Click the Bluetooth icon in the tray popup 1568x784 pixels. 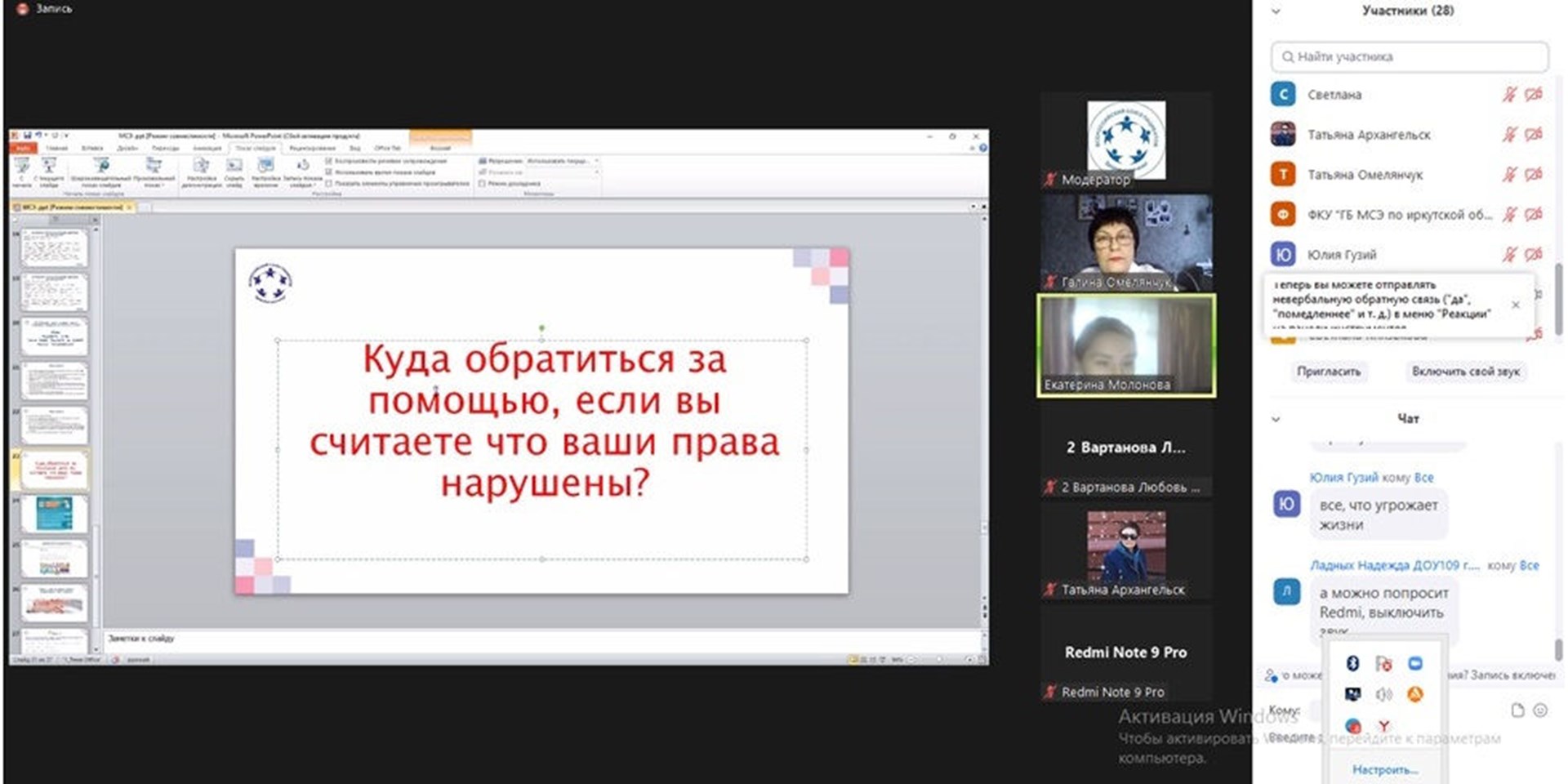pyautogui.click(x=1352, y=663)
